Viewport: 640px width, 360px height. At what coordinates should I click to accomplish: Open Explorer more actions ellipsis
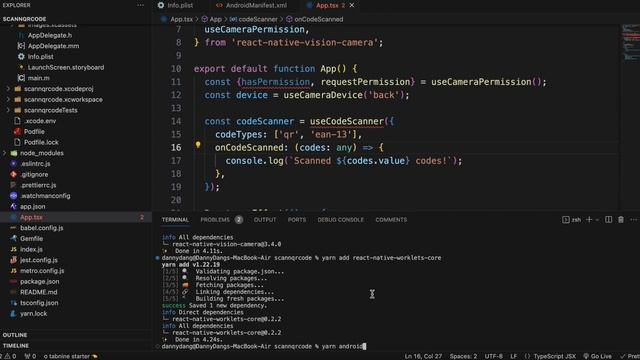(x=140, y=5)
